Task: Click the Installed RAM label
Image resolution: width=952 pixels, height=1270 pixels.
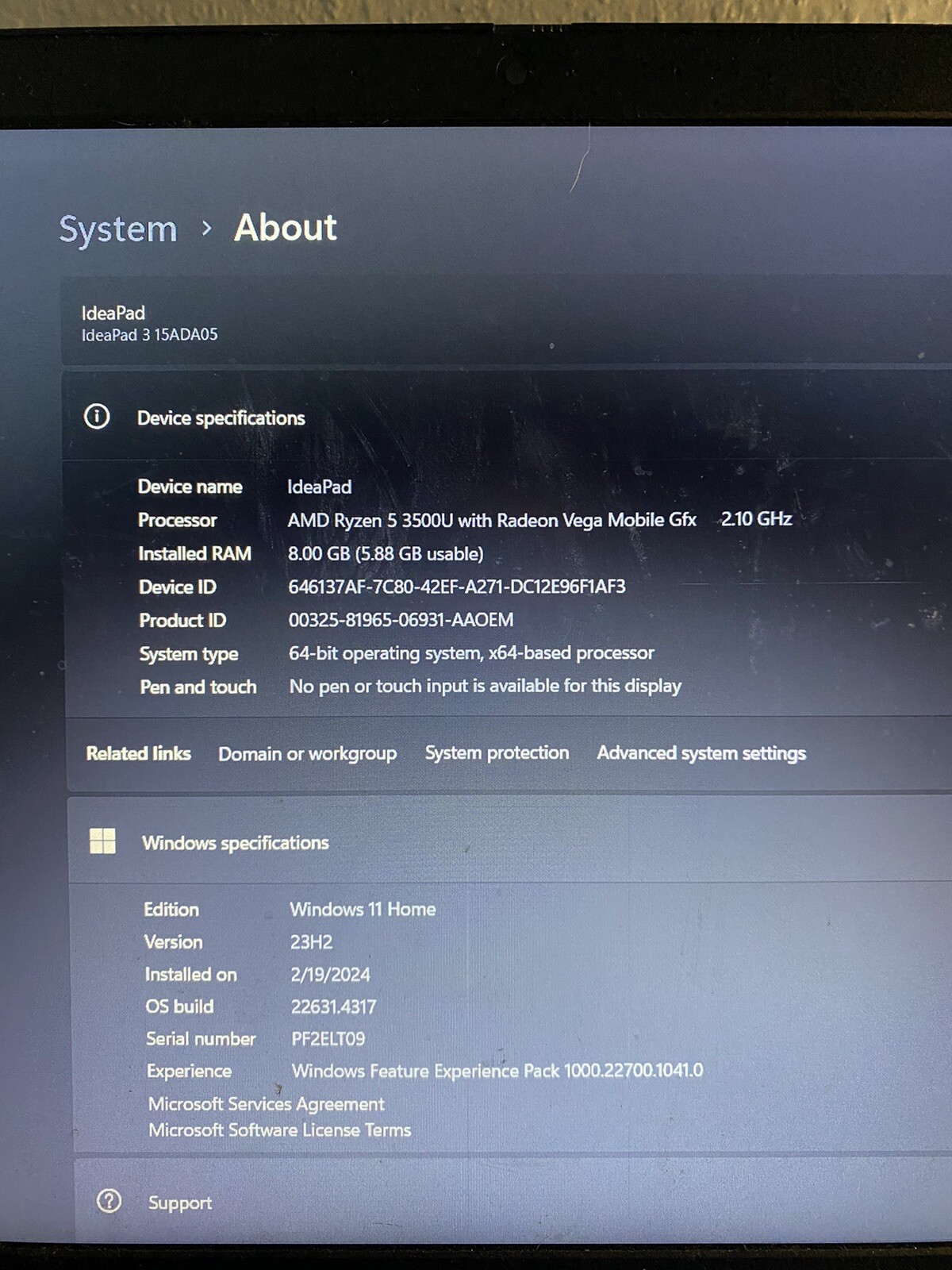Action: pos(195,553)
